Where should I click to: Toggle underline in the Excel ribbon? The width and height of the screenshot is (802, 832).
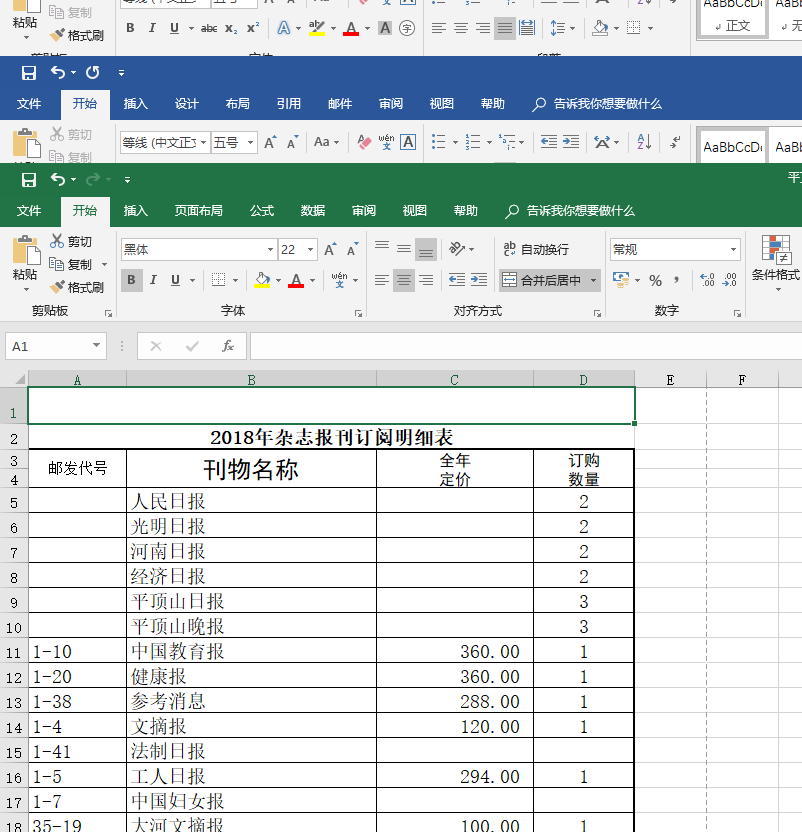coord(175,280)
